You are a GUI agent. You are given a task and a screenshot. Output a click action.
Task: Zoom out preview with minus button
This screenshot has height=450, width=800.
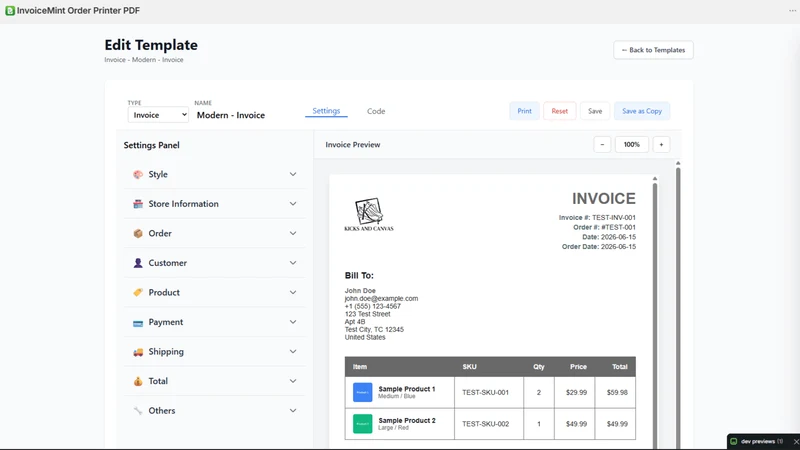click(602, 145)
